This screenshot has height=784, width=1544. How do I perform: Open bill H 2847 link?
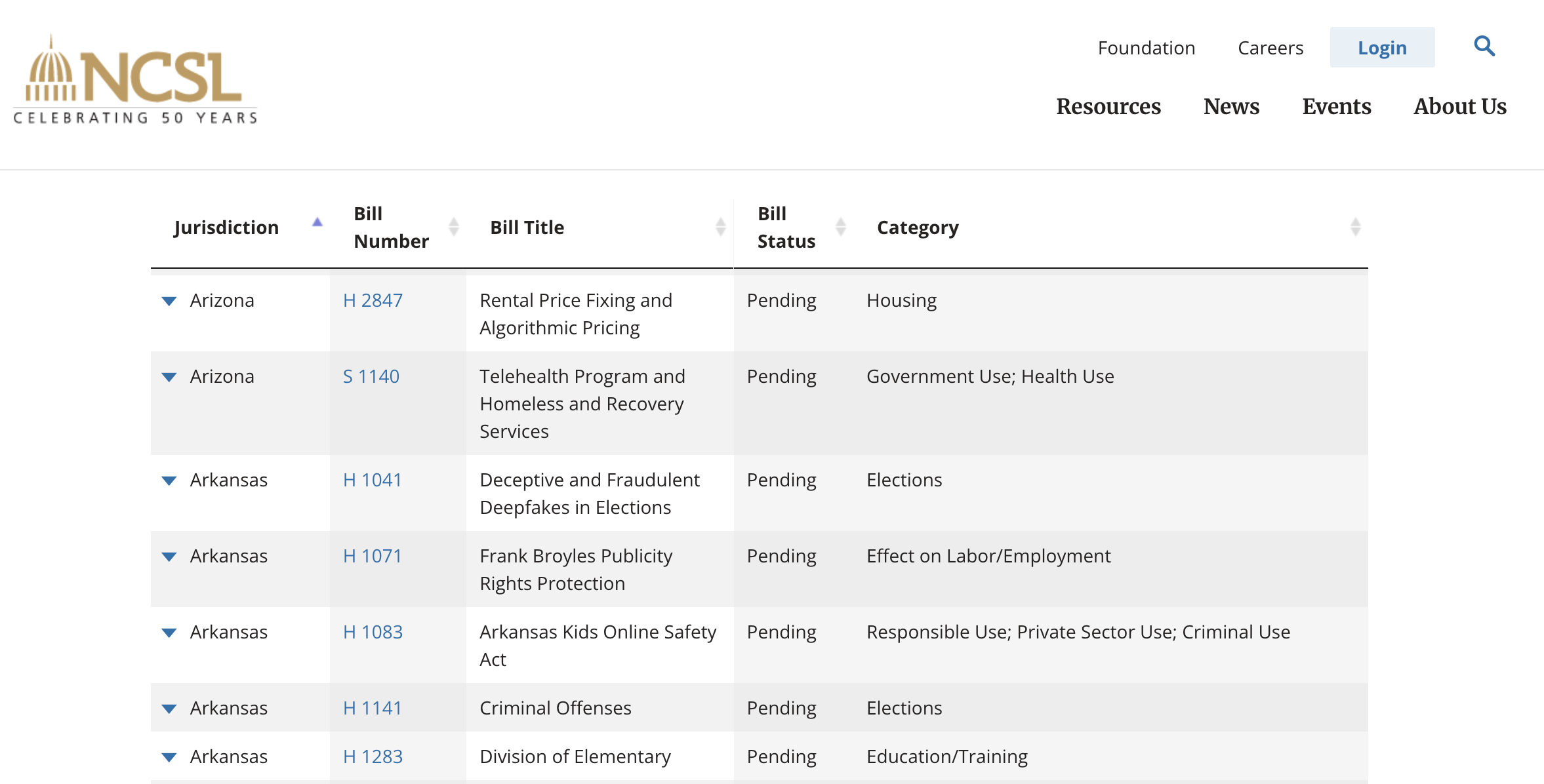coord(373,300)
